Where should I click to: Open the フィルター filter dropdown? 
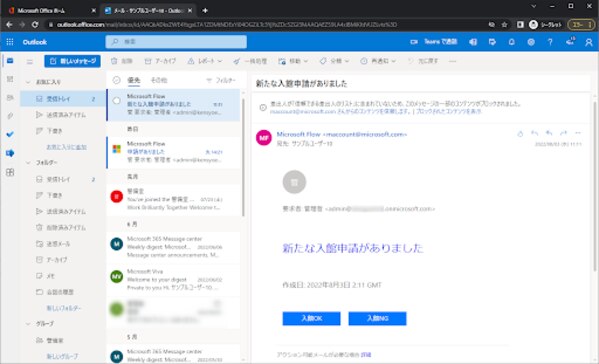pos(221,80)
